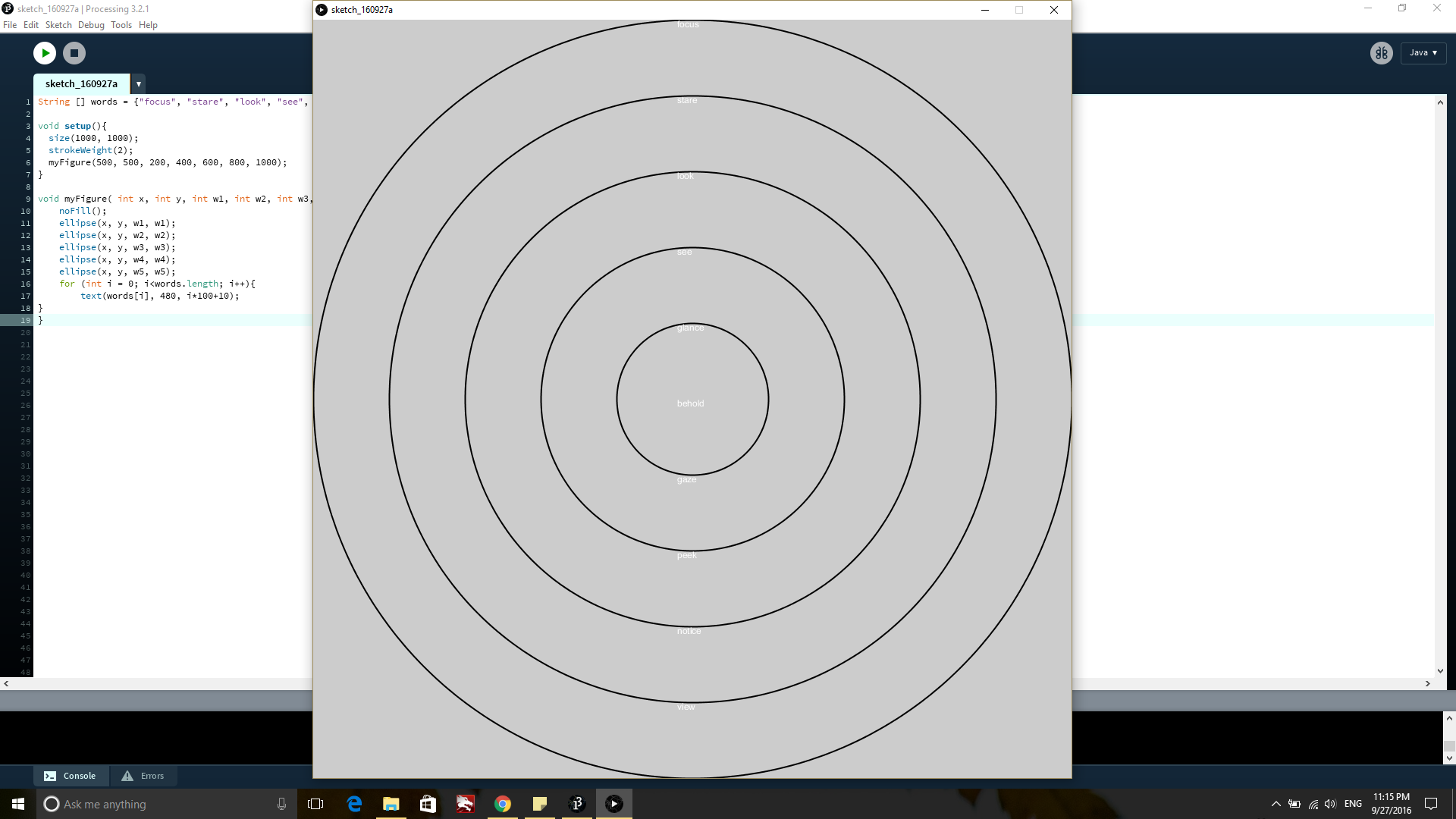This screenshot has height=819, width=1456.
Task: Click the Run sketch play button
Action: [x=45, y=53]
